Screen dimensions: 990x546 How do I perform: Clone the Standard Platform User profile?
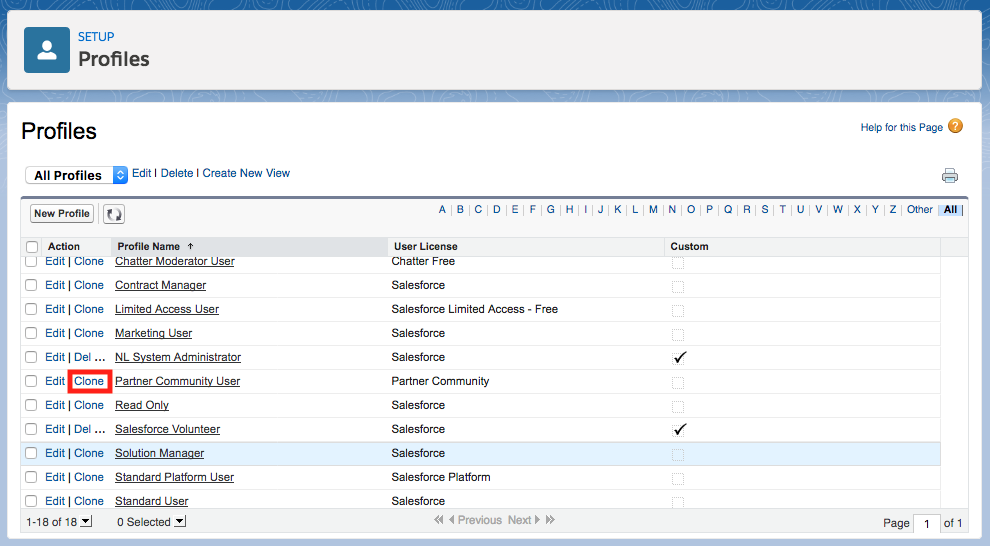point(89,477)
